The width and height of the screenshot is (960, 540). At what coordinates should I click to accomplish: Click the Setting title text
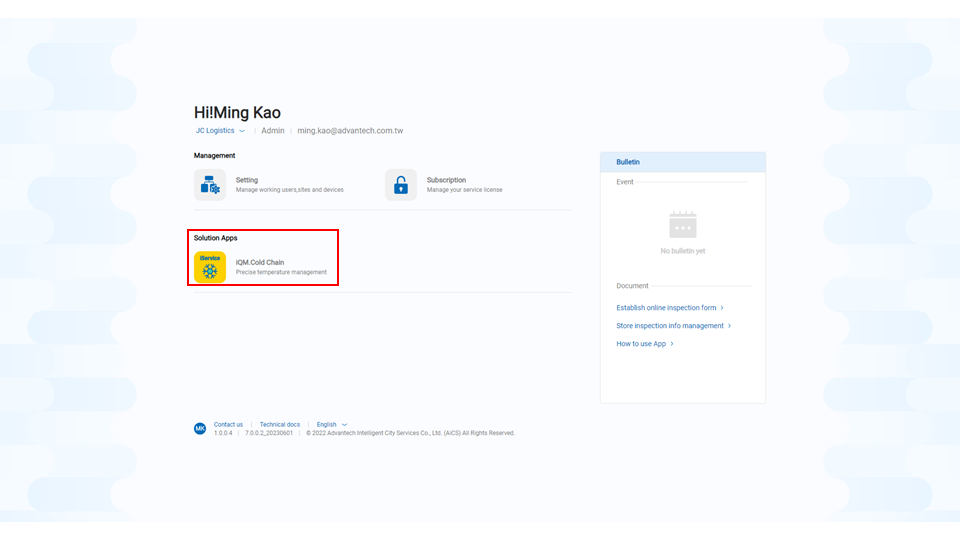(x=247, y=180)
